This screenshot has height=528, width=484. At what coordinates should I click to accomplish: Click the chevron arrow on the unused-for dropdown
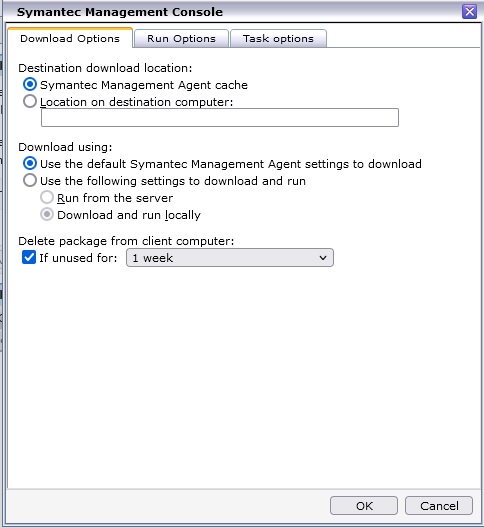323,258
